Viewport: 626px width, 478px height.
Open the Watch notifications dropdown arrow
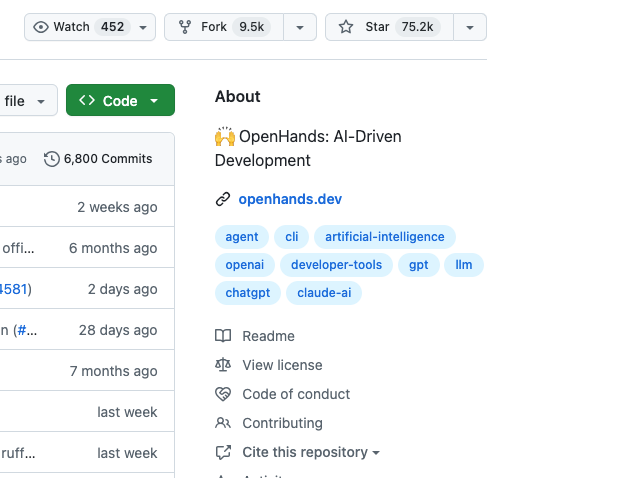coord(143,28)
